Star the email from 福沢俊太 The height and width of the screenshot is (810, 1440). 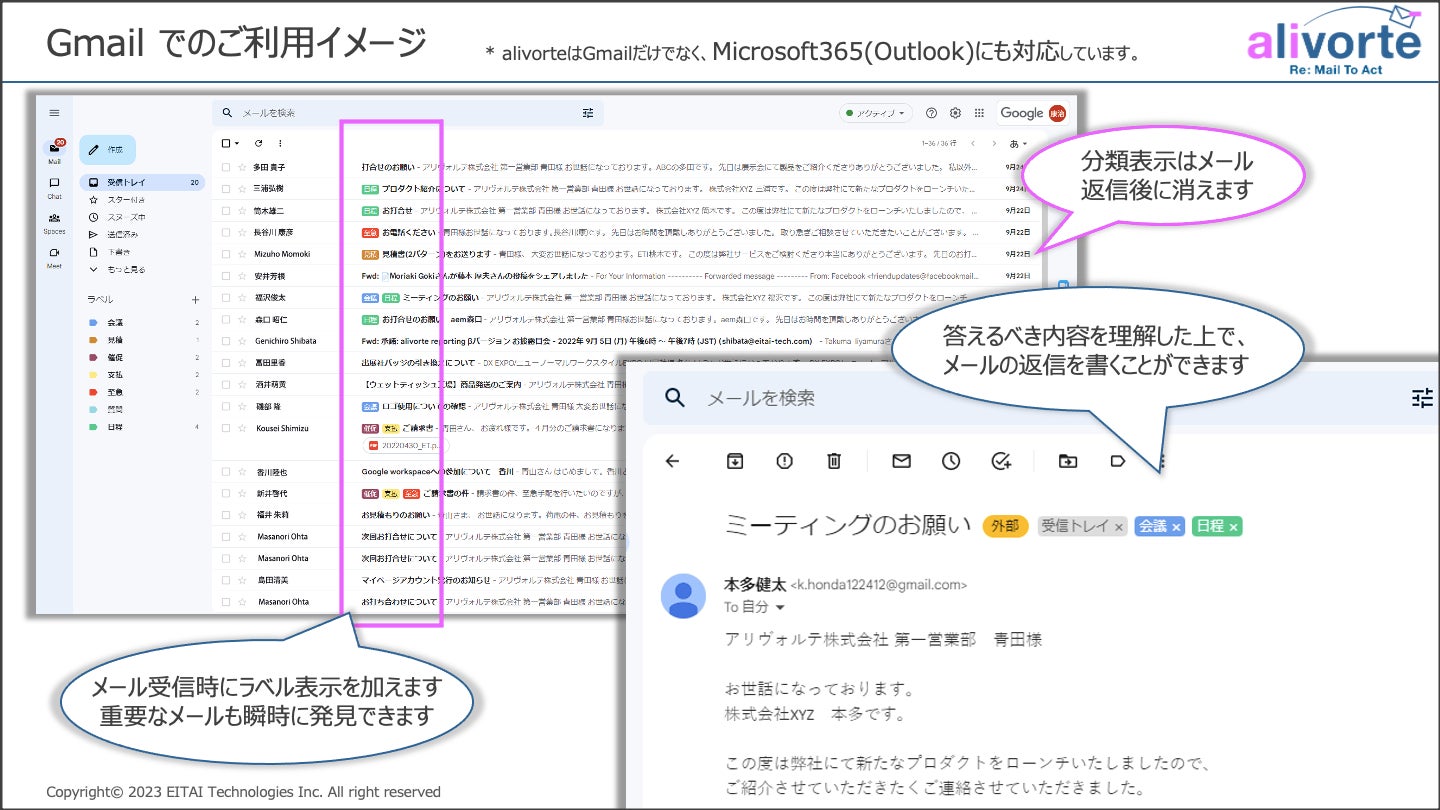(x=242, y=298)
